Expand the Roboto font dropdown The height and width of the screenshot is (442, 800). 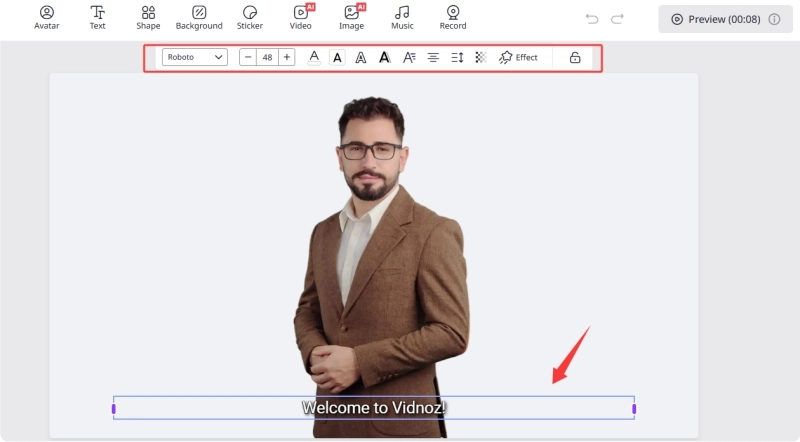(x=195, y=58)
